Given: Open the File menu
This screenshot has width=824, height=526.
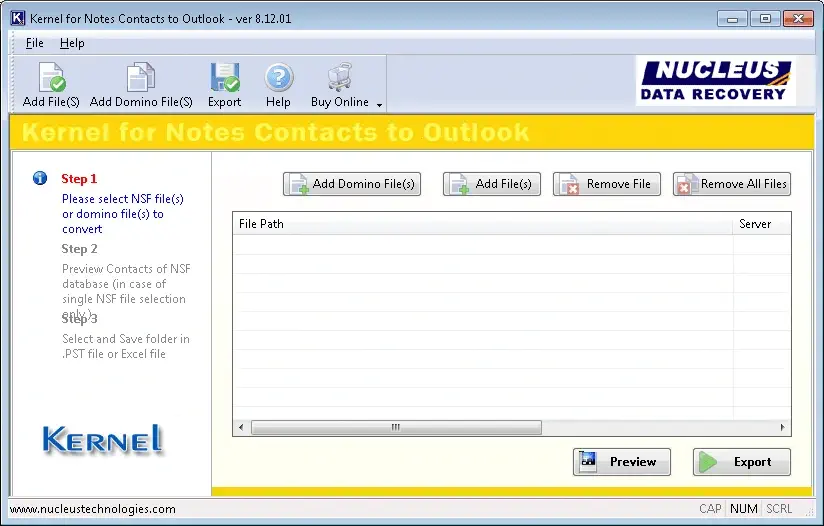Looking at the screenshot, I should 34,43.
